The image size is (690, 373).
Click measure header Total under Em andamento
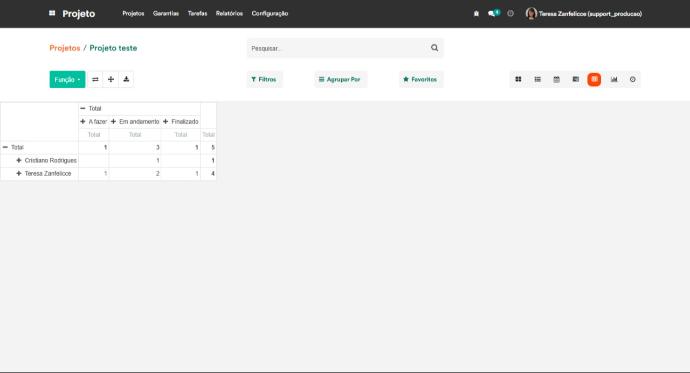point(135,135)
